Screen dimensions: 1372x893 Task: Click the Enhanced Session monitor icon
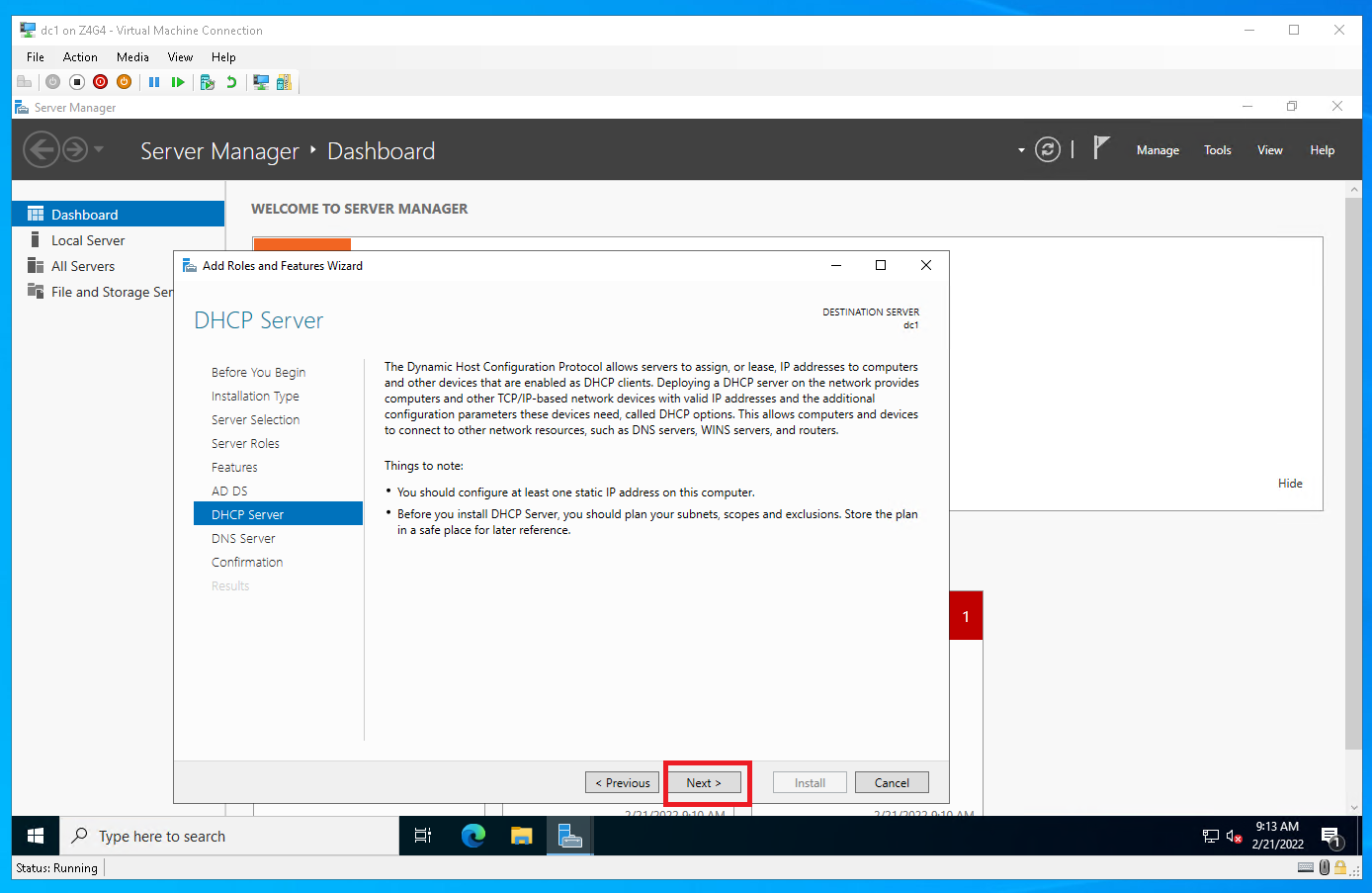point(261,82)
